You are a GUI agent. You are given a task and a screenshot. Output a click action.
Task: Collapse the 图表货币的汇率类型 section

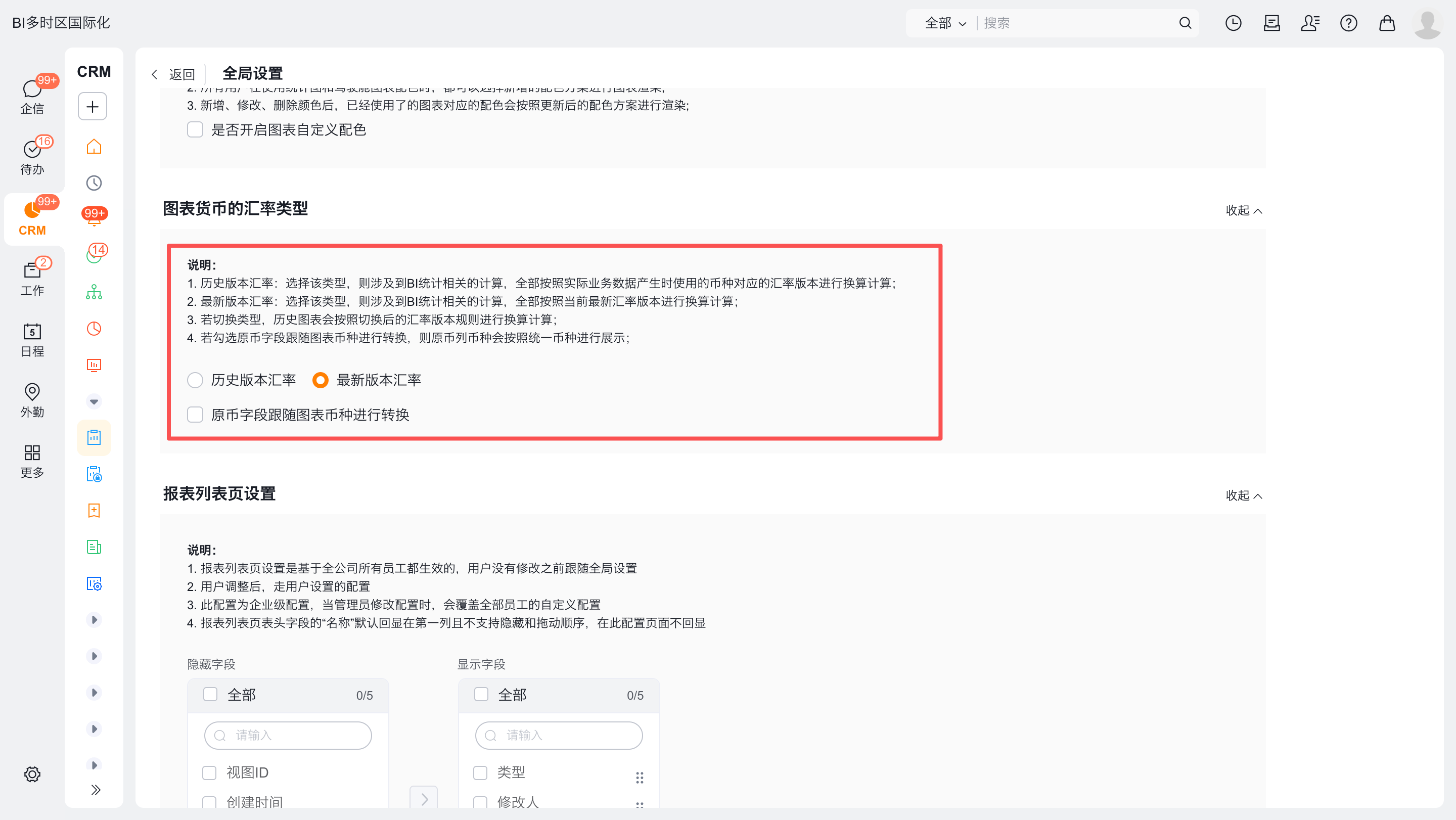click(x=1243, y=210)
